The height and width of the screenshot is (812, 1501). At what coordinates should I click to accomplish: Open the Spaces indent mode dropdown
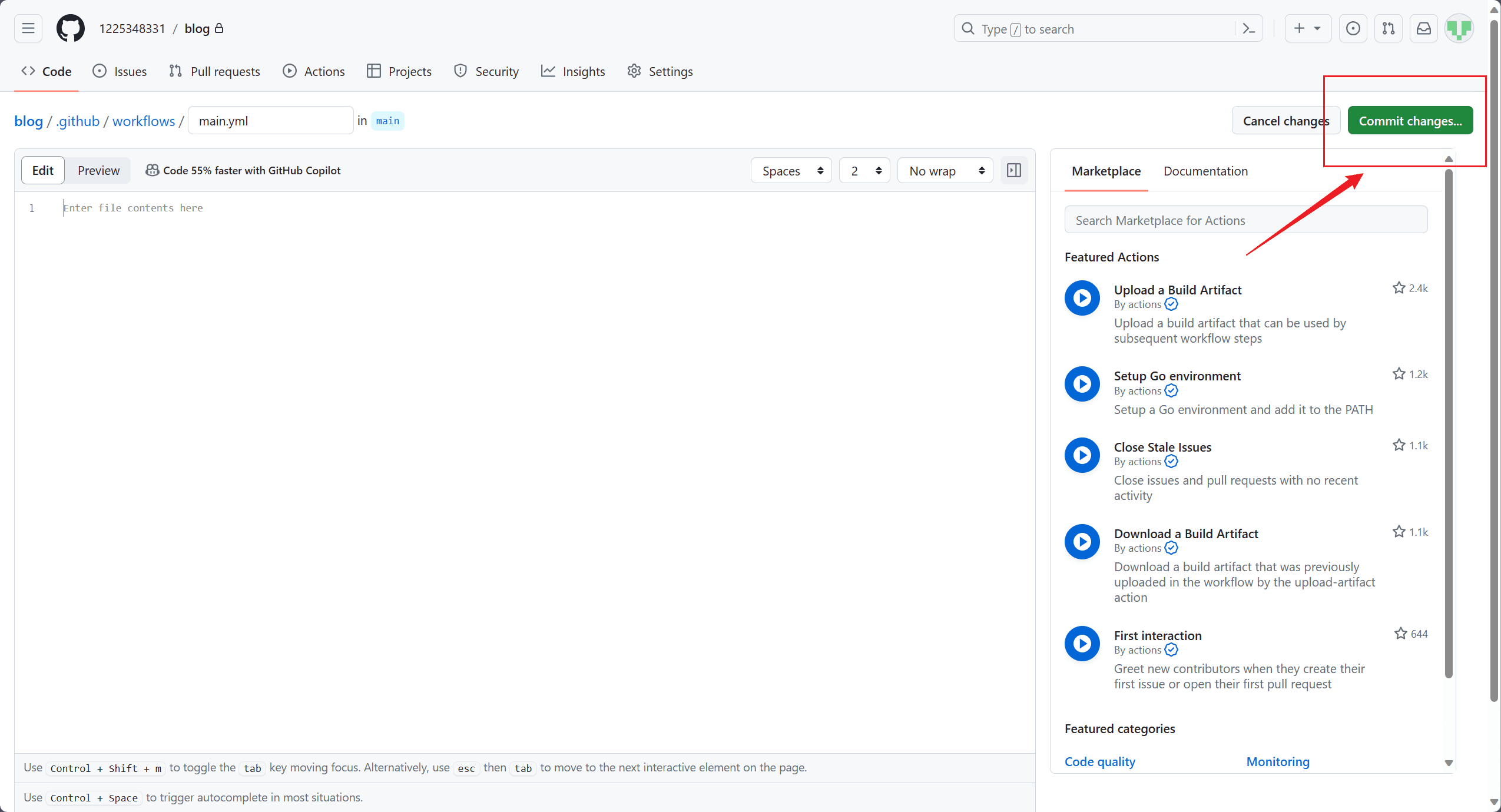pyautogui.click(x=791, y=171)
